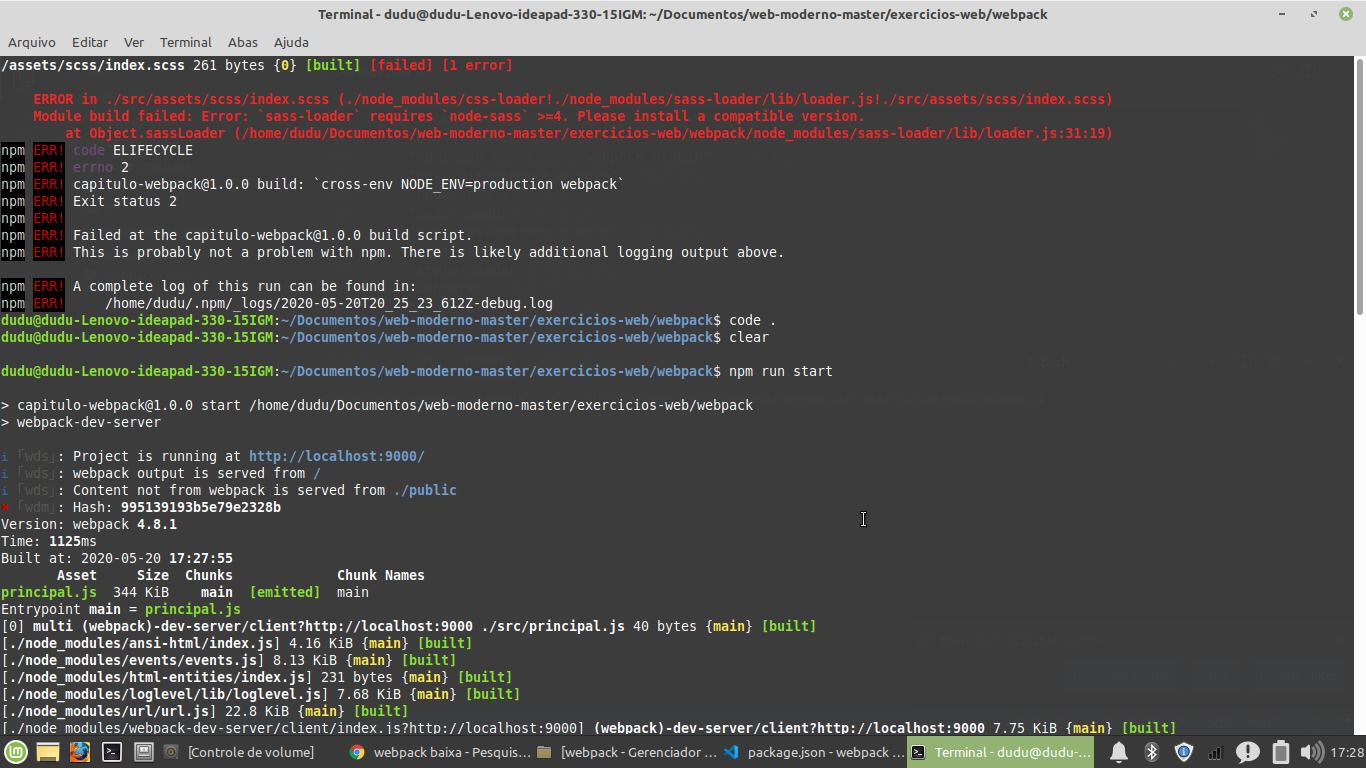This screenshot has height=768, width=1366.
Task: Open the Editar menu
Action: [90, 42]
